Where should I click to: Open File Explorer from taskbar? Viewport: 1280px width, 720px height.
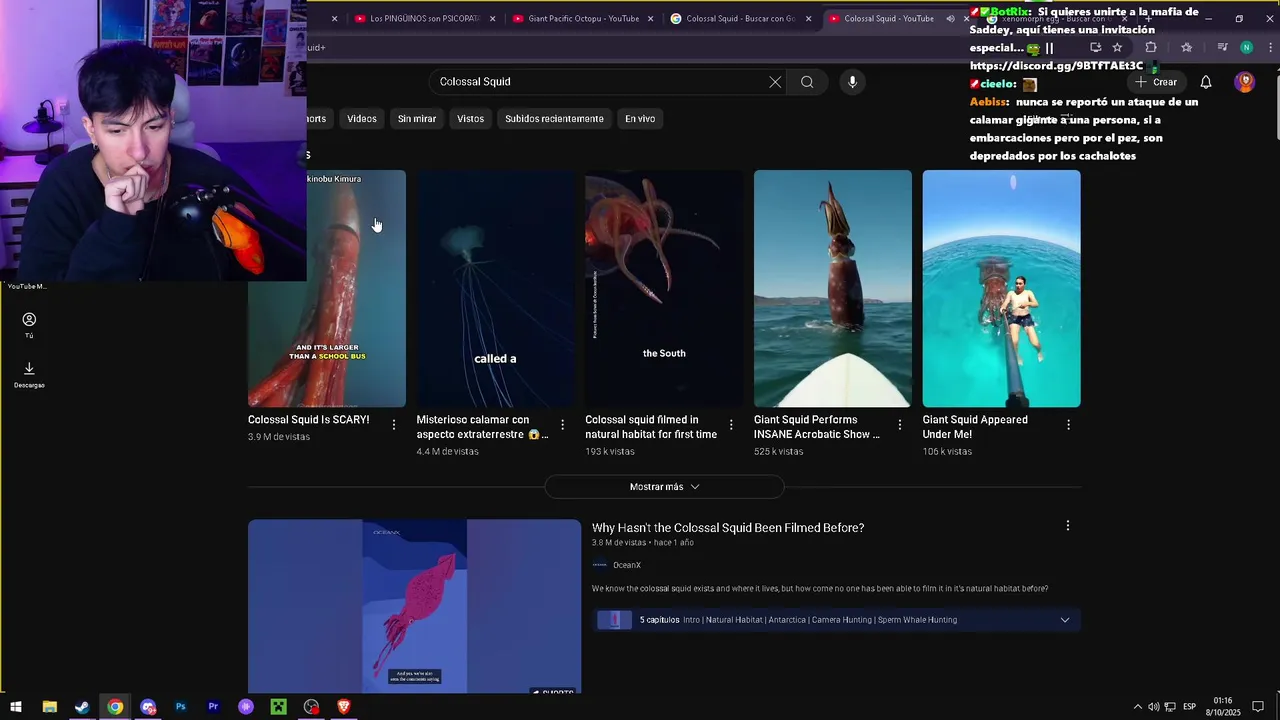click(49, 707)
